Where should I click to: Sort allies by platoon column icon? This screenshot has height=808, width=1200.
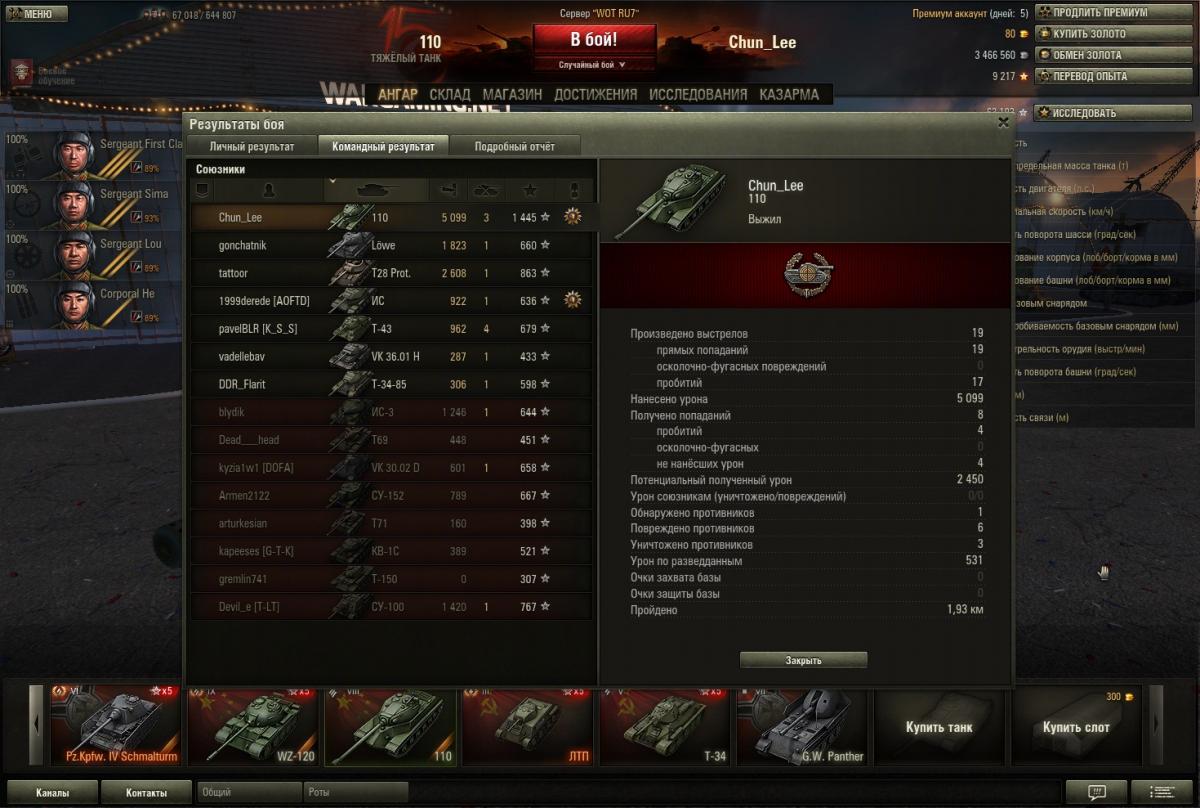pos(201,189)
